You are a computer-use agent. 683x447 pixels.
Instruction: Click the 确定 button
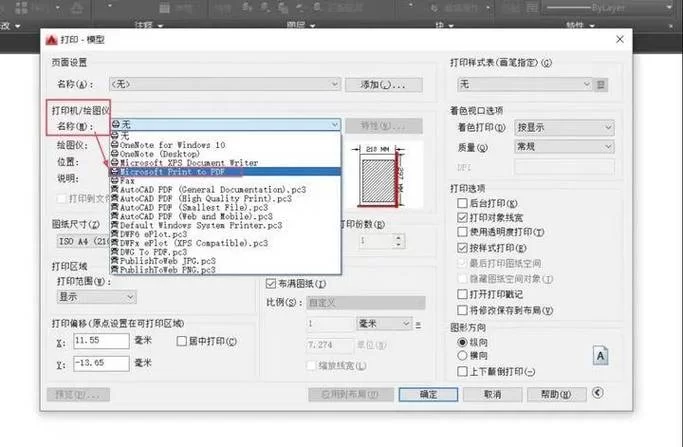click(428, 394)
